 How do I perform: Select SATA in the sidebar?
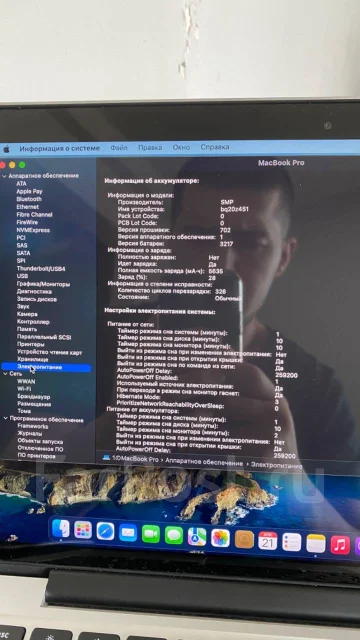point(23,253)
